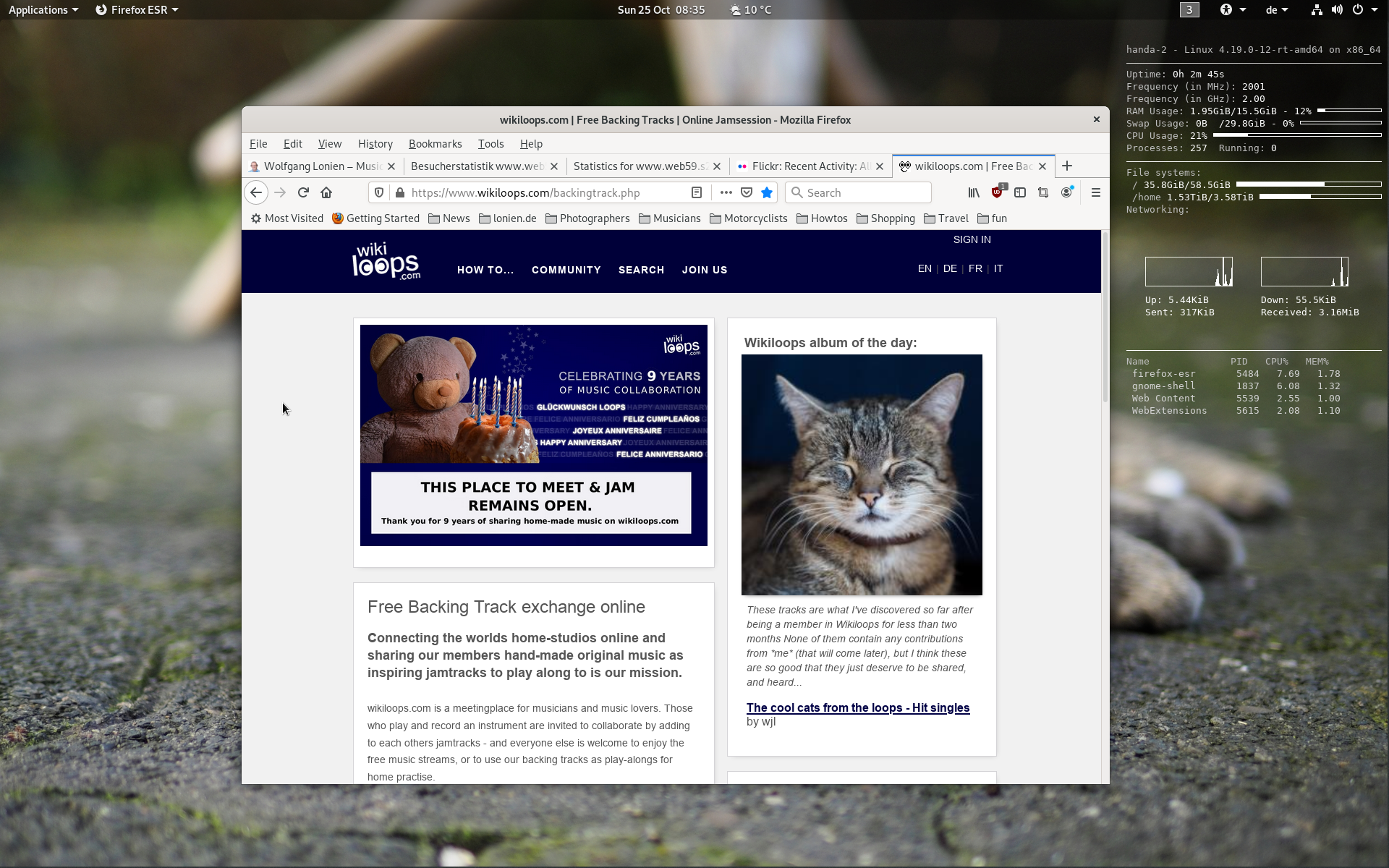Screen dimensions: 1389x868
Task: Show site security padlock info
Action: click(x=399, y=192)
